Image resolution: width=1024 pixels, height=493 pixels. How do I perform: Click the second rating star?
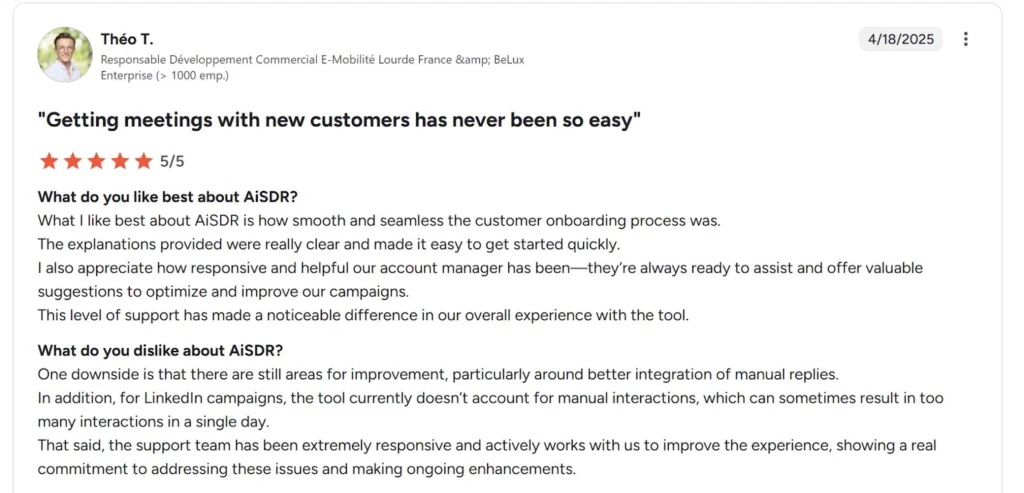(72, 161)
